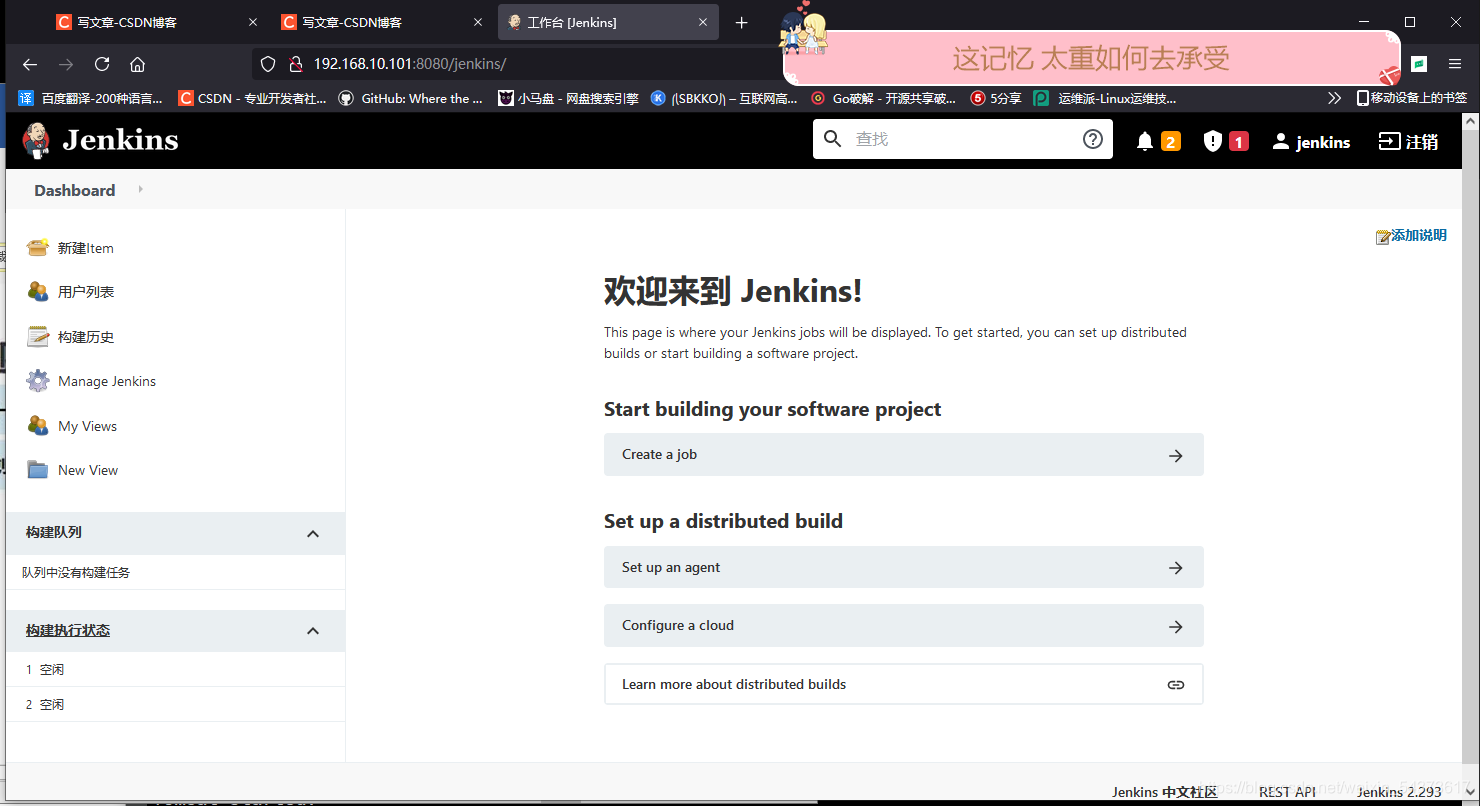Open 运维派-Linux bookmark
The height and width of the screenshot is (806, 1480).
(x=1106, y=98)
